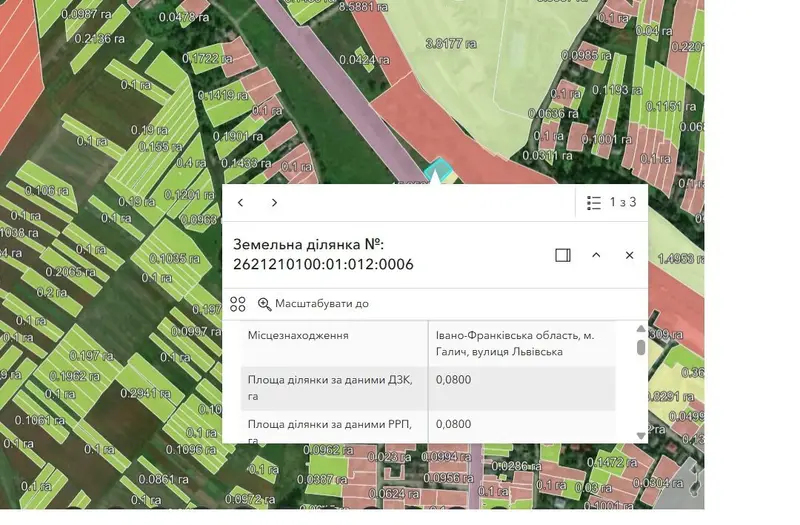Close the parcel info popup
The height and width of the screenshot is (525, 800).
click(x=630, y=255)
